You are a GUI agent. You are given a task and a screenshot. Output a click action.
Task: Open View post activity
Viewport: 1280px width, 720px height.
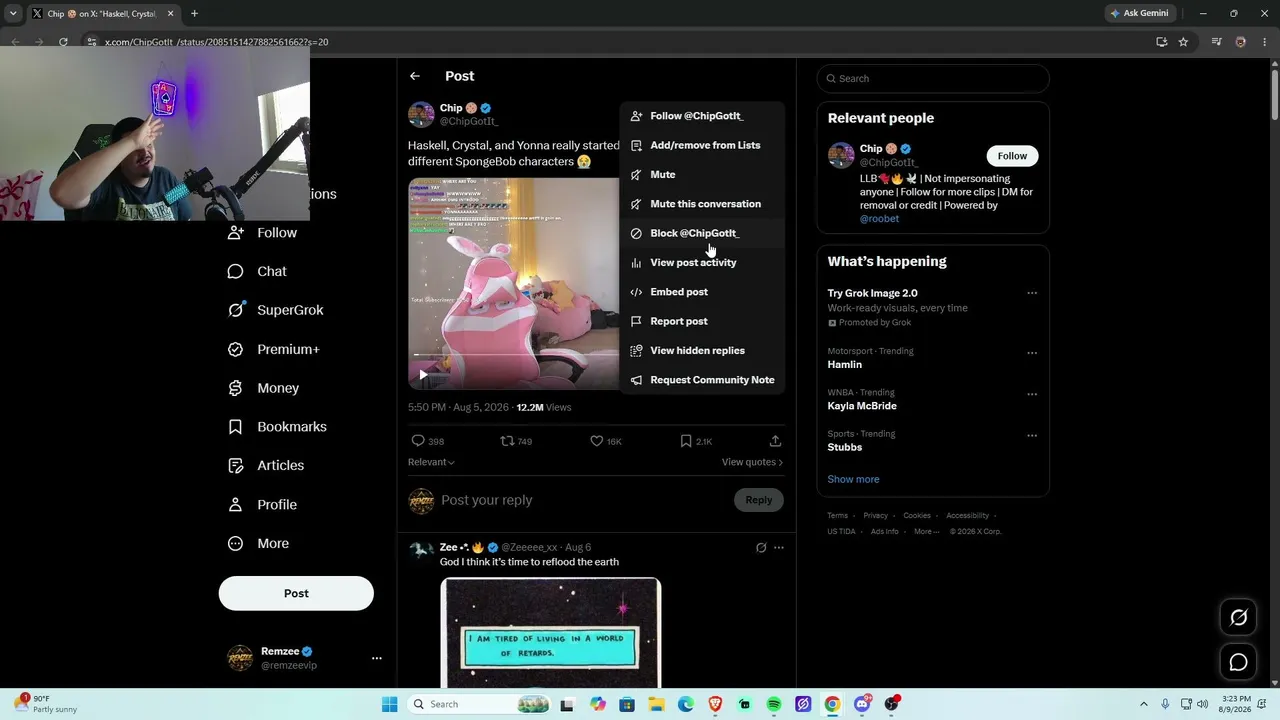pos(702,263)
